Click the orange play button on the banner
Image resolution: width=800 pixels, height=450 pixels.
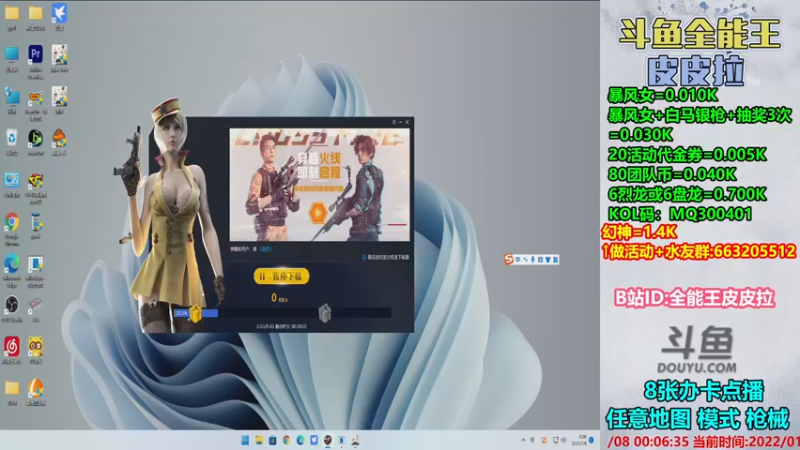coord(318,212)
